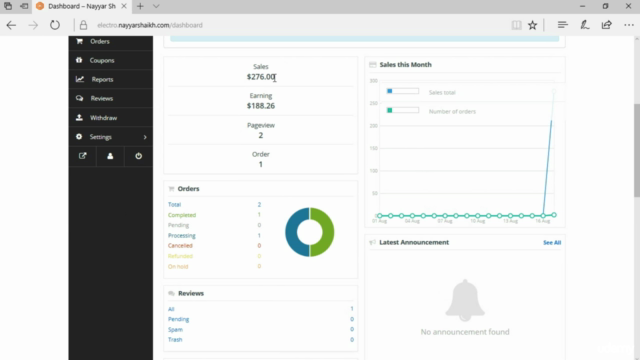Open the Reviews sidebar item
This screenshot has width=640, height=360.
click(111, 98)
